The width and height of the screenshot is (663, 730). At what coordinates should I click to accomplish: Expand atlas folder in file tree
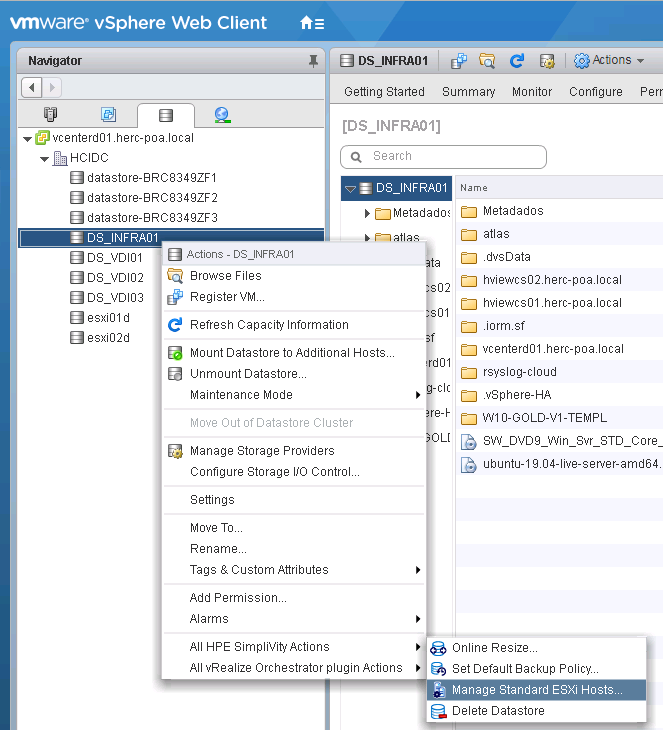pyautogui.click(x=367, y=238)
